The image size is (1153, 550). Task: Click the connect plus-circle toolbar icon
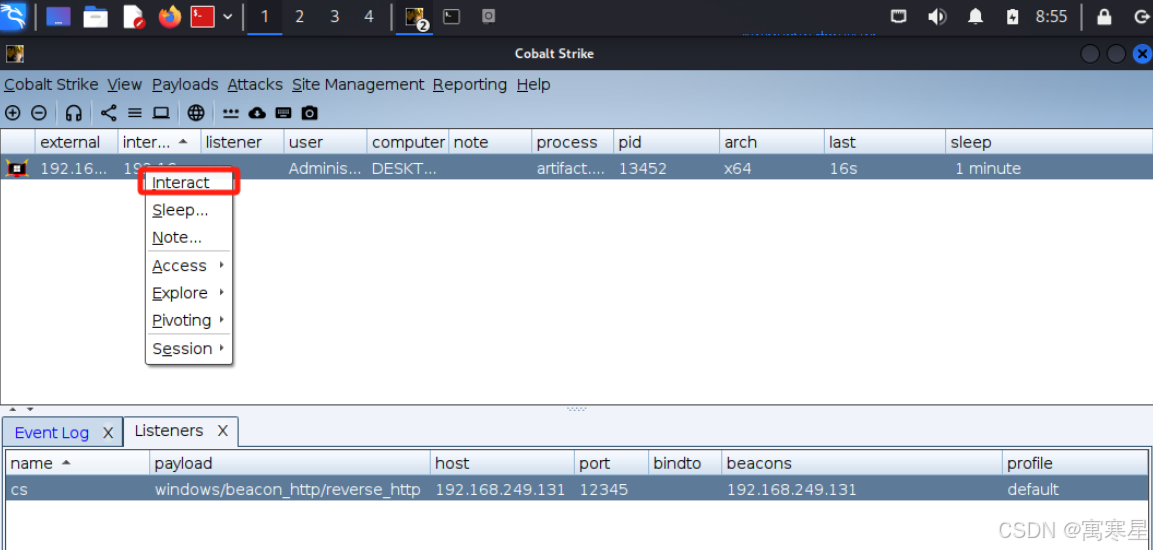point(13,113)
